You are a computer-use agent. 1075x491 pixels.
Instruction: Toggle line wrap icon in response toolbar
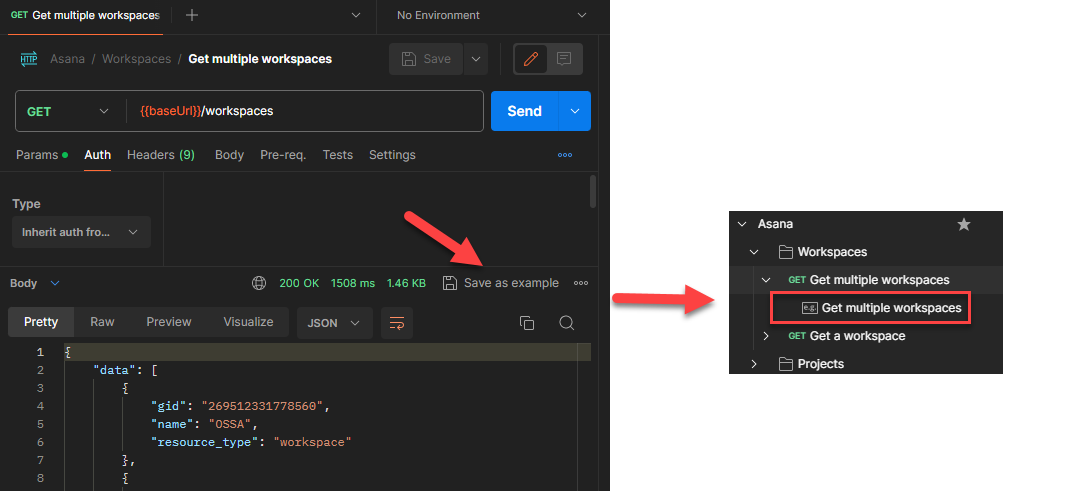coord(397,322)
